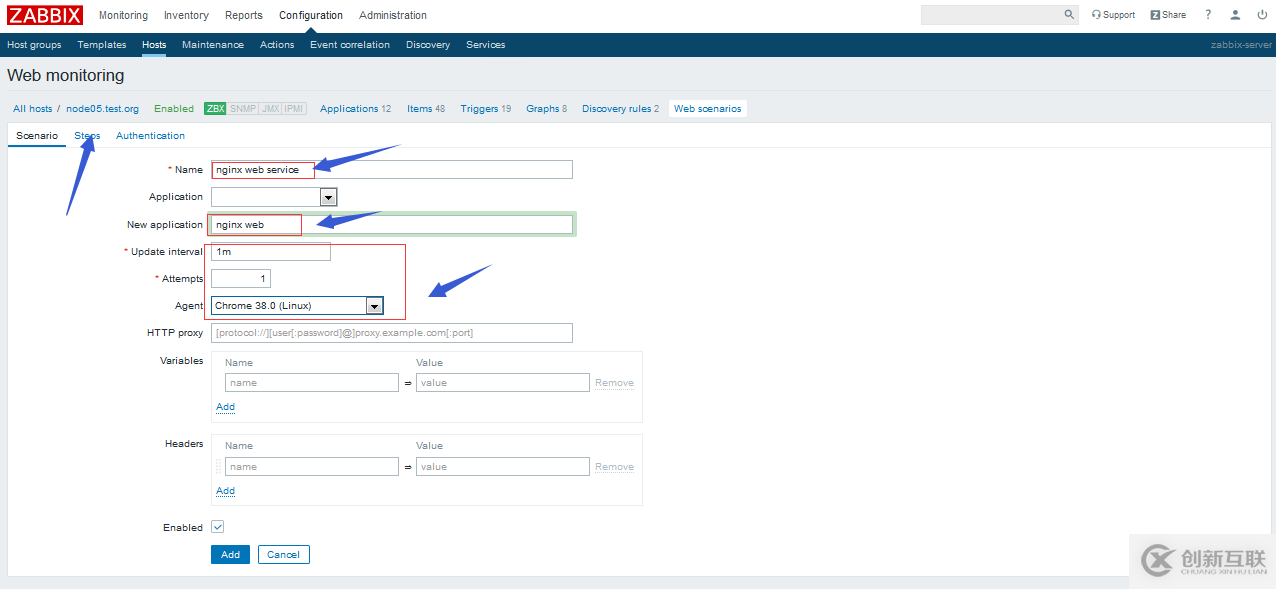The image size is (1276, 589).
Task: Go to Discovery submenu
Action: [x=428, y=45]
